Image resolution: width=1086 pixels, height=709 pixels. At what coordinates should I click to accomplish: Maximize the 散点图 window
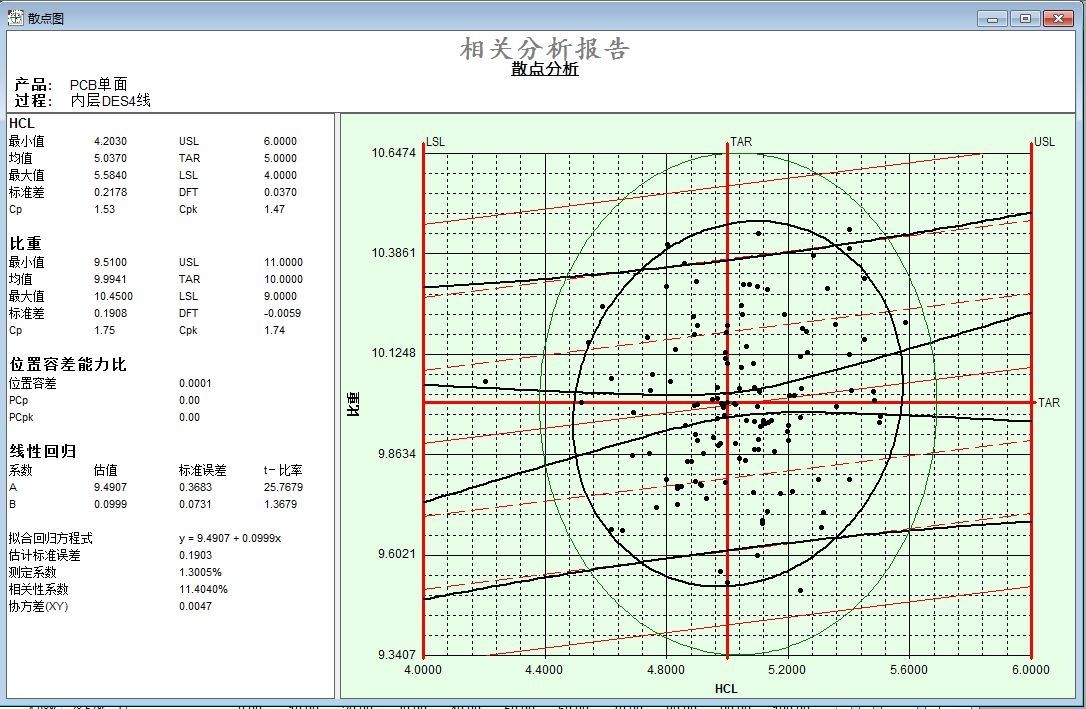pos(1024,18)
